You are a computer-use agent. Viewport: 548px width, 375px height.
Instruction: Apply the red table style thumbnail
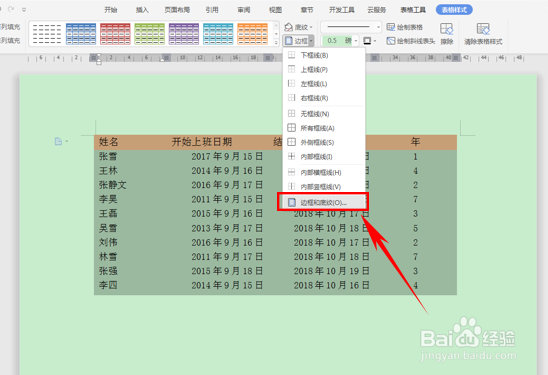tap(115, 34)
